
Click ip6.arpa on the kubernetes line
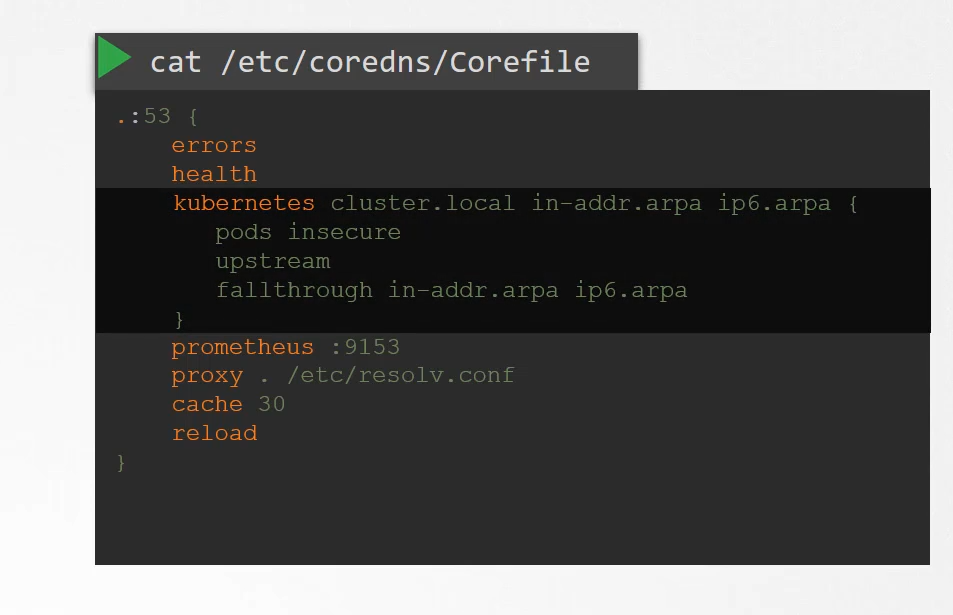774,204
